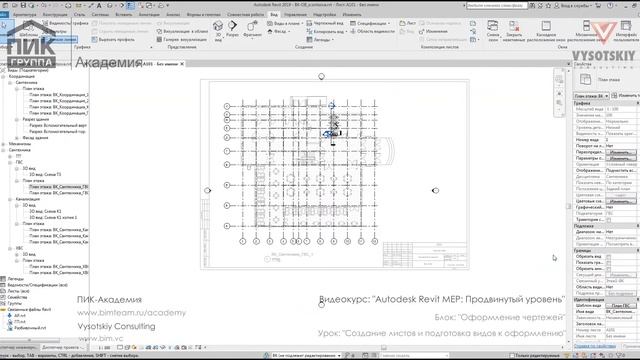Image resolution: width=640 pixels, height=360 pixels.
Task: Click the floor plan type icon in Properties
Action: pyautogui.click(x=585, y=79)
